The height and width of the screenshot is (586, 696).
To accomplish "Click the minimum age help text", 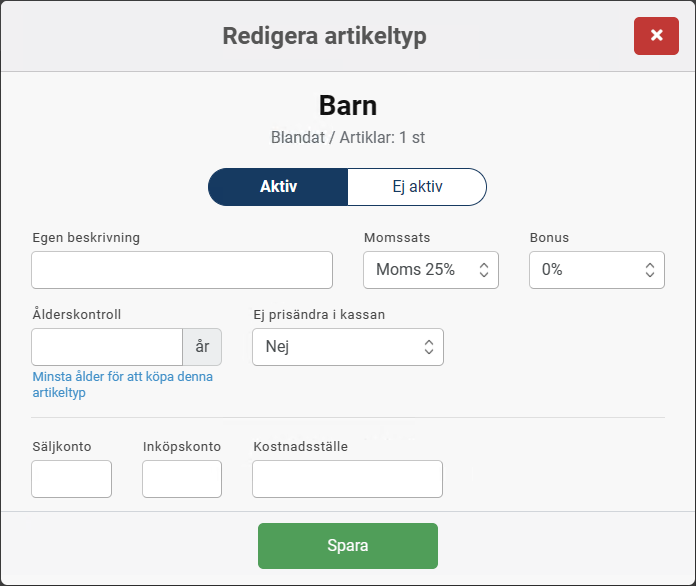I will 123,385.
